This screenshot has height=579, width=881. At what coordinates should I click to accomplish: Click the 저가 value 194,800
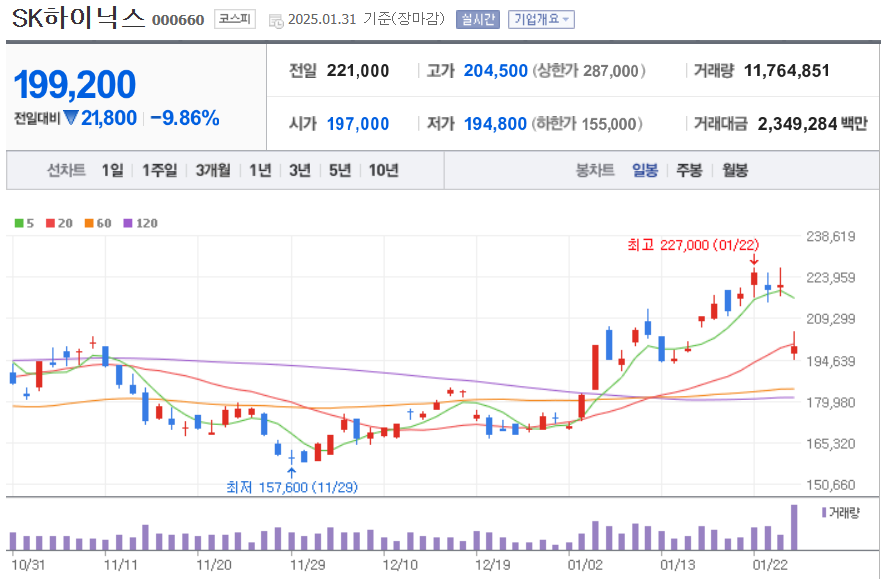(496, 124)
